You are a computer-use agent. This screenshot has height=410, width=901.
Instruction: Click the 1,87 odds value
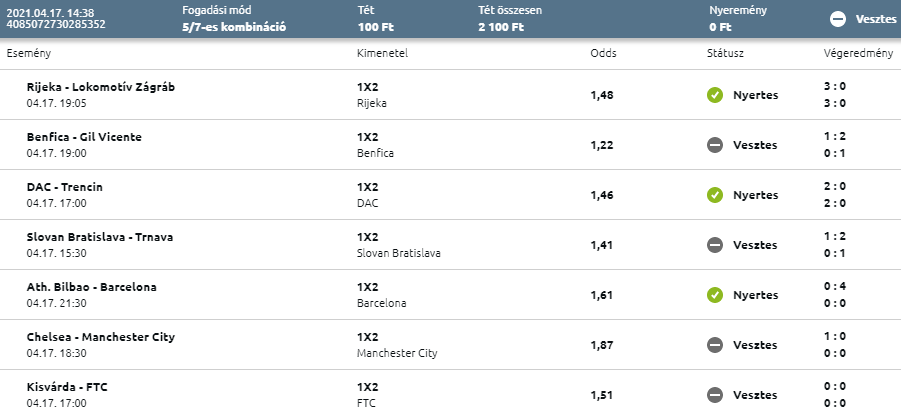(x=602, y=345)
